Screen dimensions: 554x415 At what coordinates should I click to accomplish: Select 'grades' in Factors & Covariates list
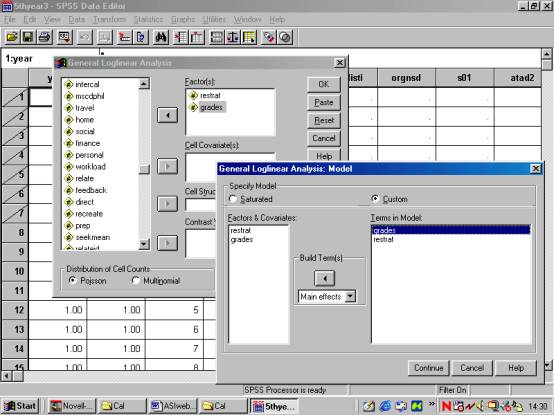[242, 239]
